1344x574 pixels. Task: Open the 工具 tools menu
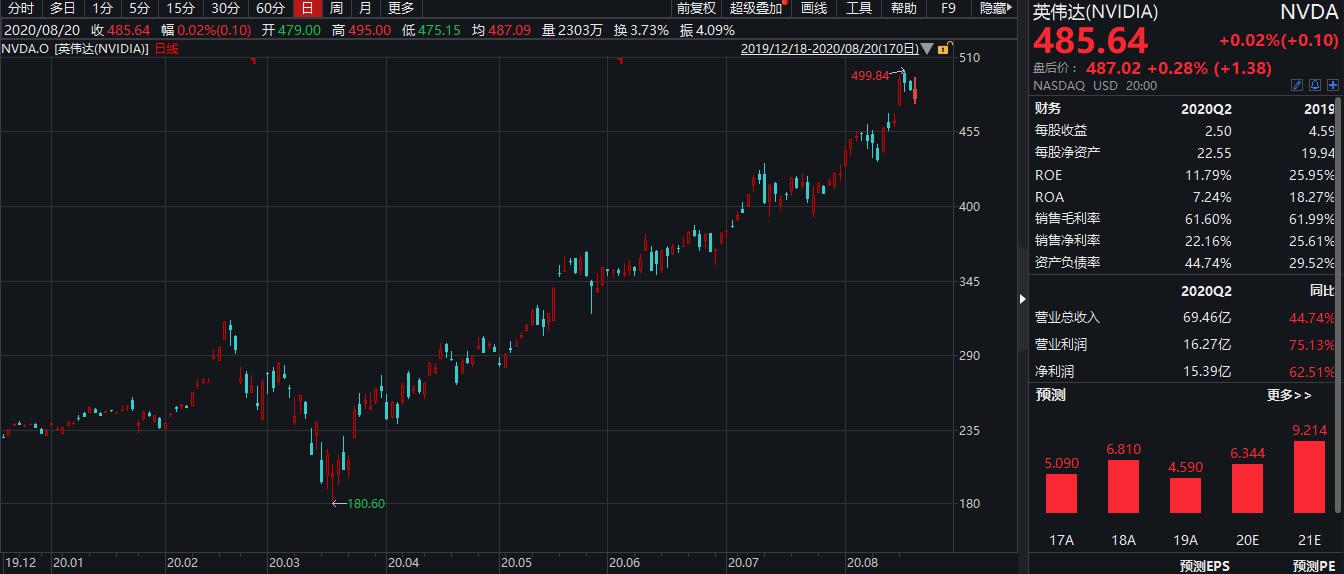(x=859, y=8)
